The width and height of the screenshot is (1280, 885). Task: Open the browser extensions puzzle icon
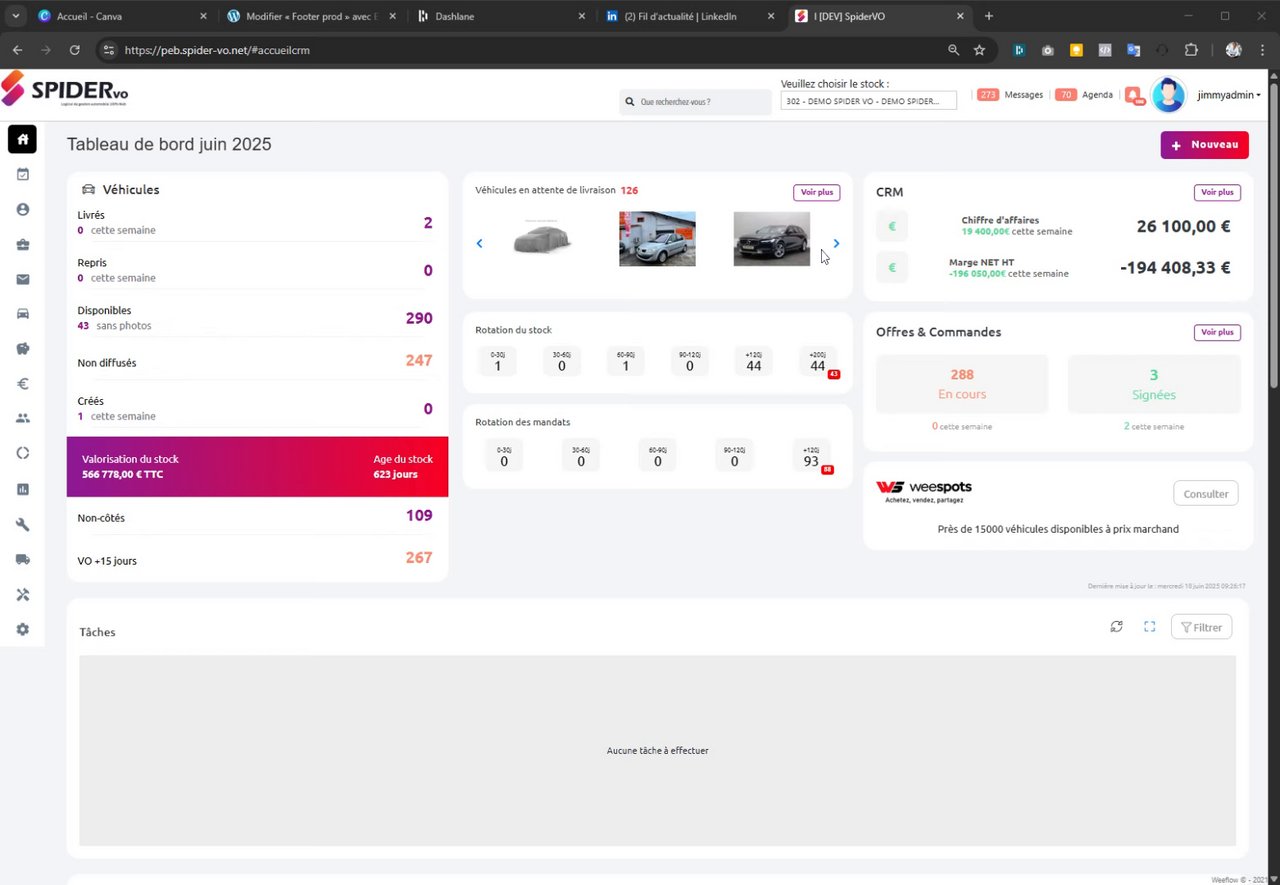pyautogui.click(x=1191, y=50)
